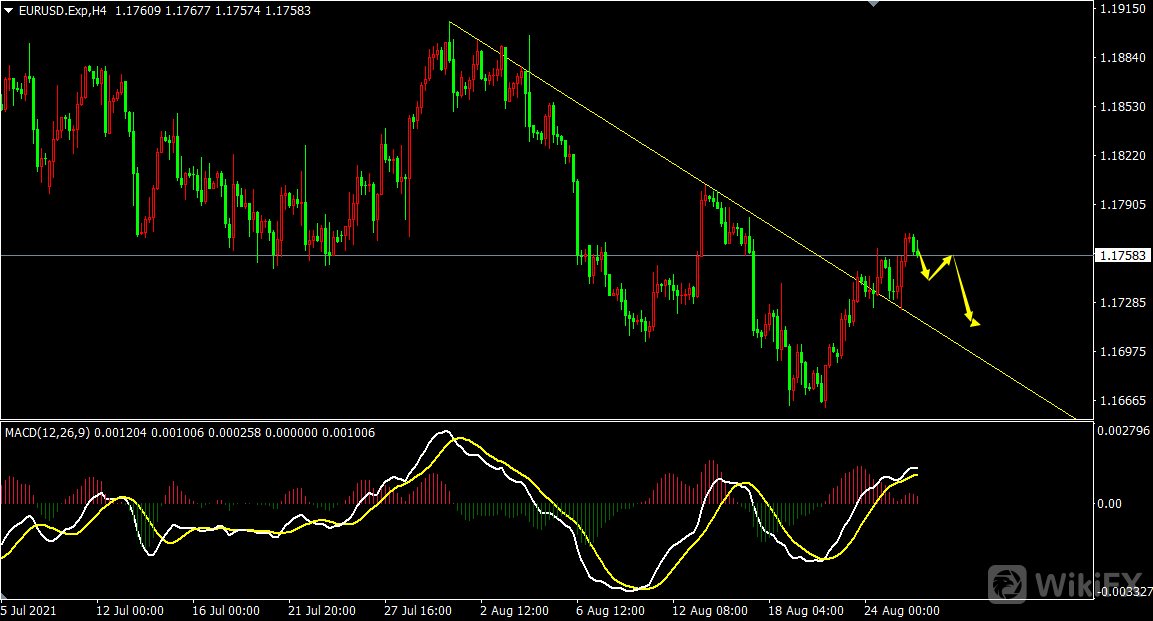Click the 0.002796 MACD scale value
This screenshot has width=1153, height=621.
pos(1122,430)
